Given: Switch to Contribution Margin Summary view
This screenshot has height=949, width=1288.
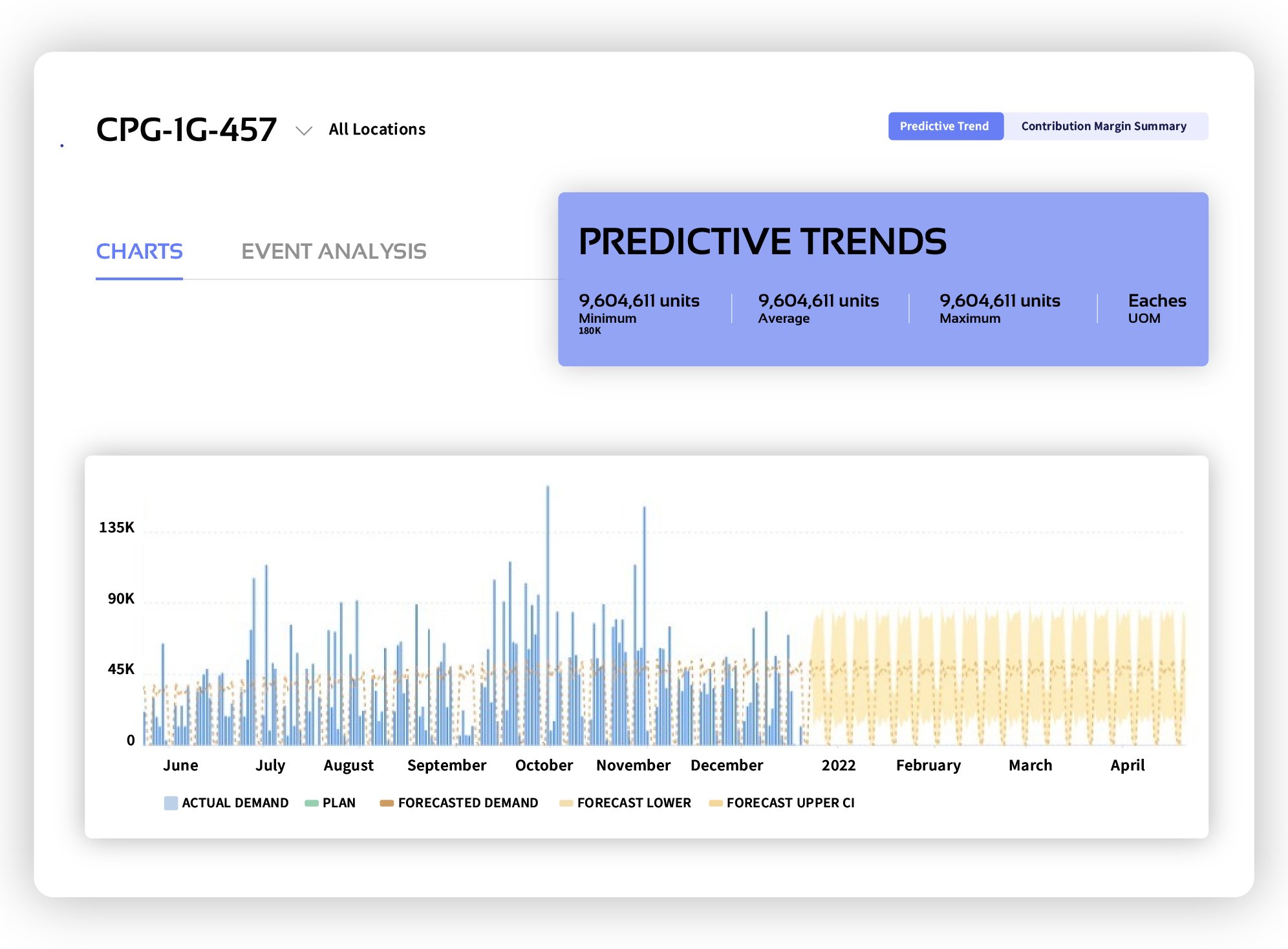Looking at the screenshot, I should pos(1104,126).
